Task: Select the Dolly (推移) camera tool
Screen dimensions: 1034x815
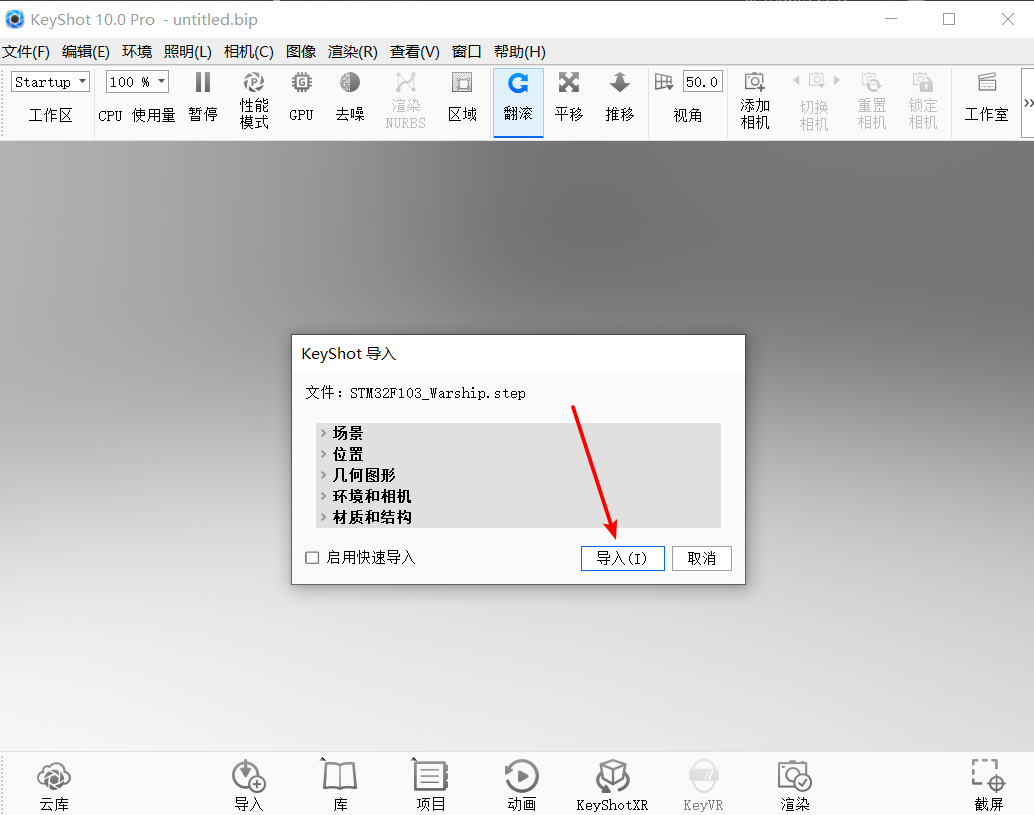Action: click(619, 82)
